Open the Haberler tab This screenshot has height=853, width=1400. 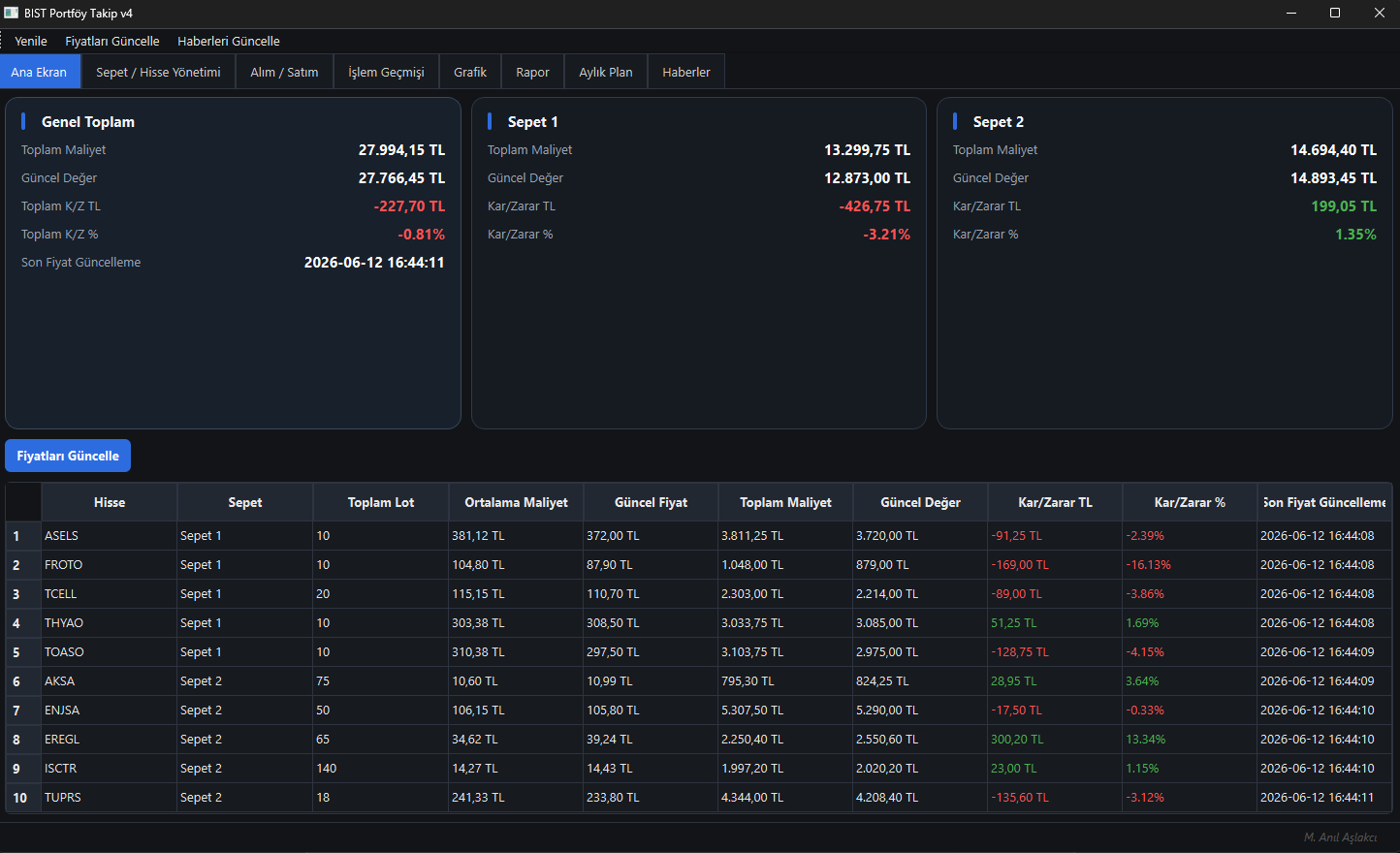(x=686, y=72)
